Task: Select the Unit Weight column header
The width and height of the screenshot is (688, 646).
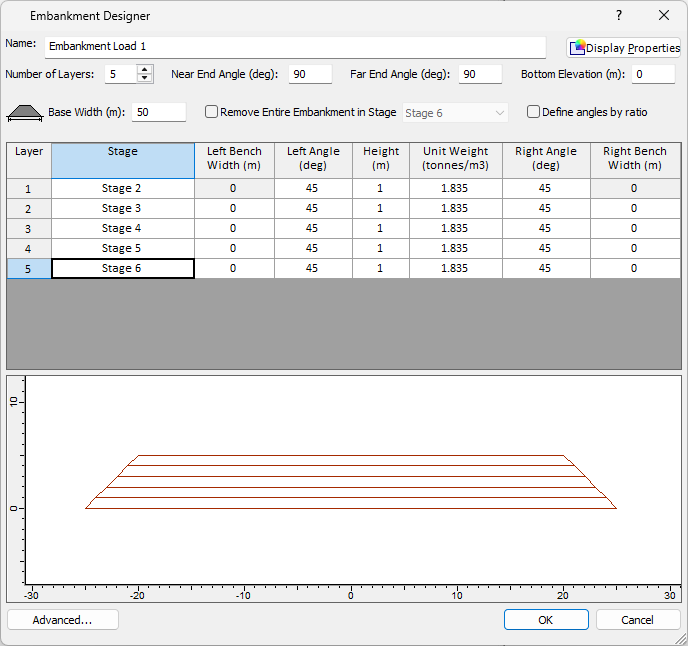Action: pos(456,161)
